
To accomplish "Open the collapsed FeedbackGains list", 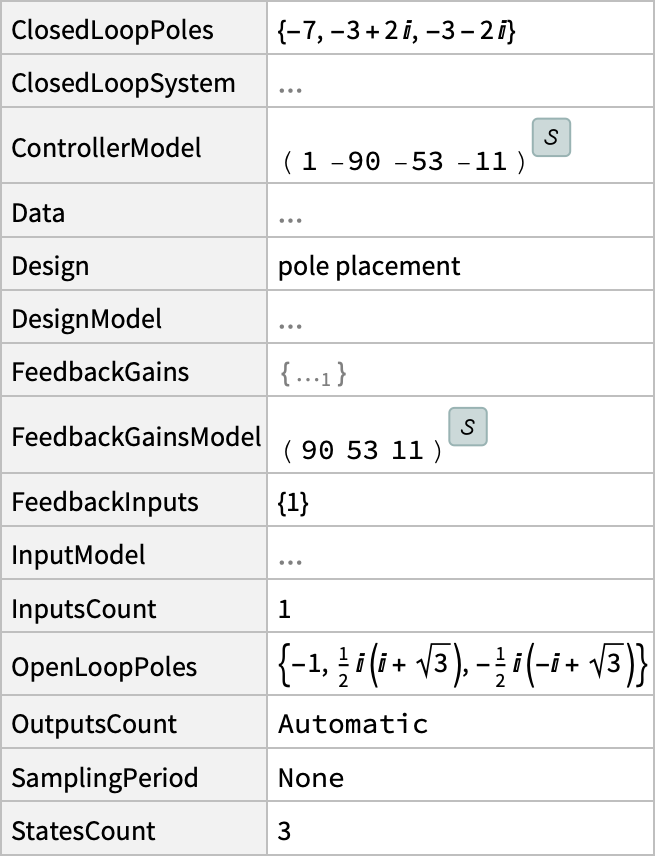I will coord(313,375).
